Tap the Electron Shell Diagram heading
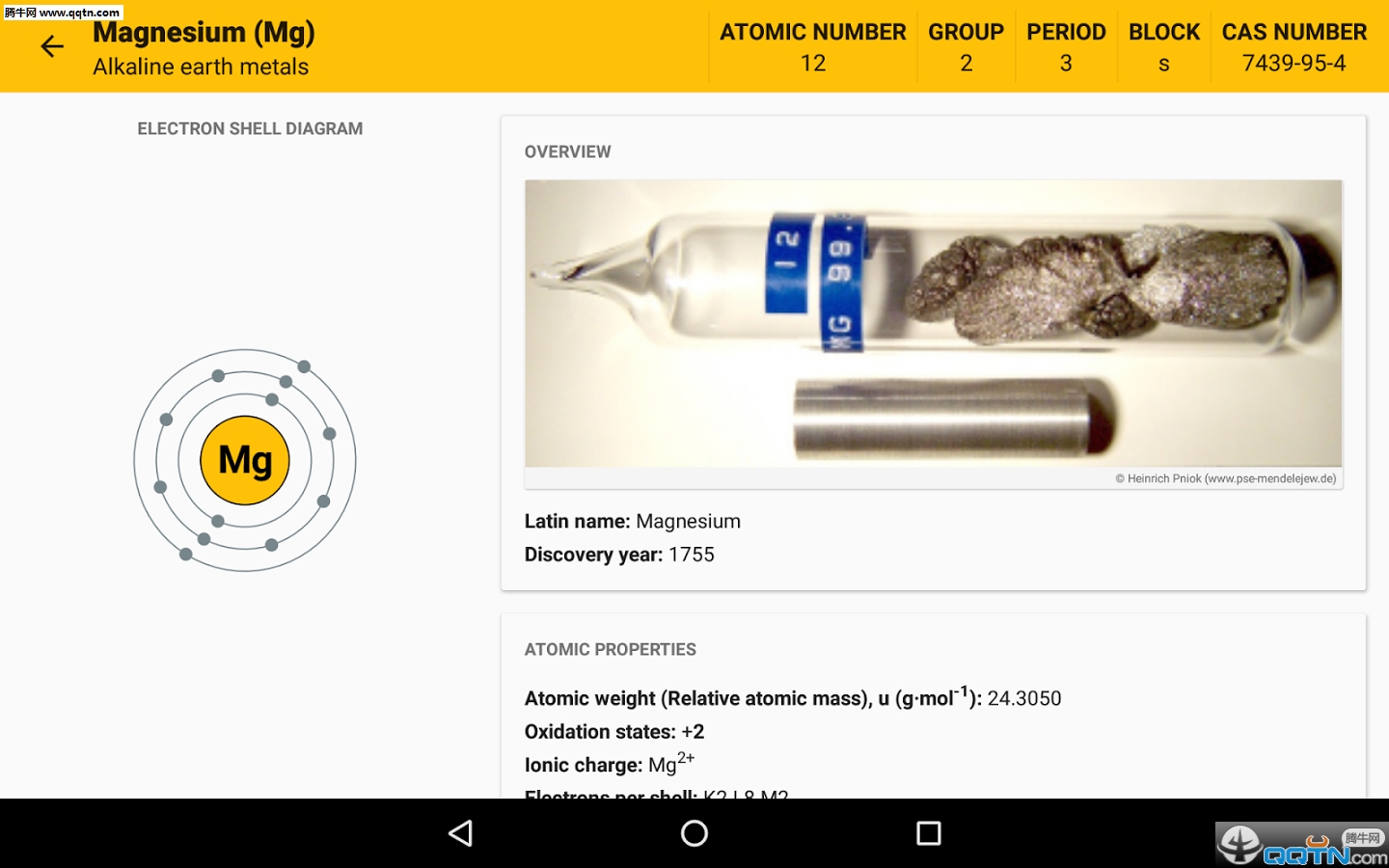Image resolution: width=1389 pixels, height=868 pixels. tap(250, 128)
